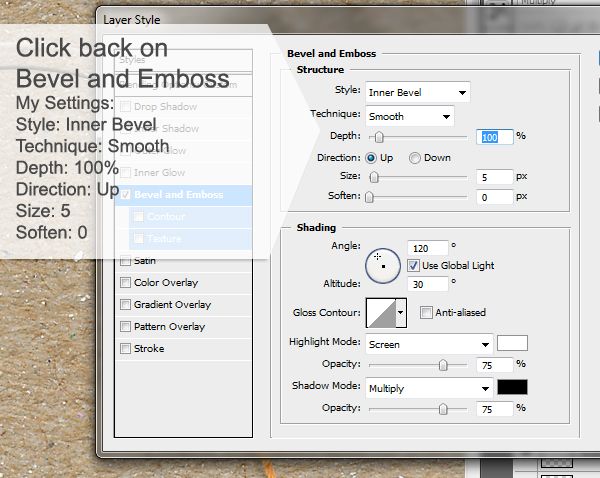This screenshot has height=478, width=600.
Task: Toggle the Contour sub-option checkbox
Action: coord(138,217)
